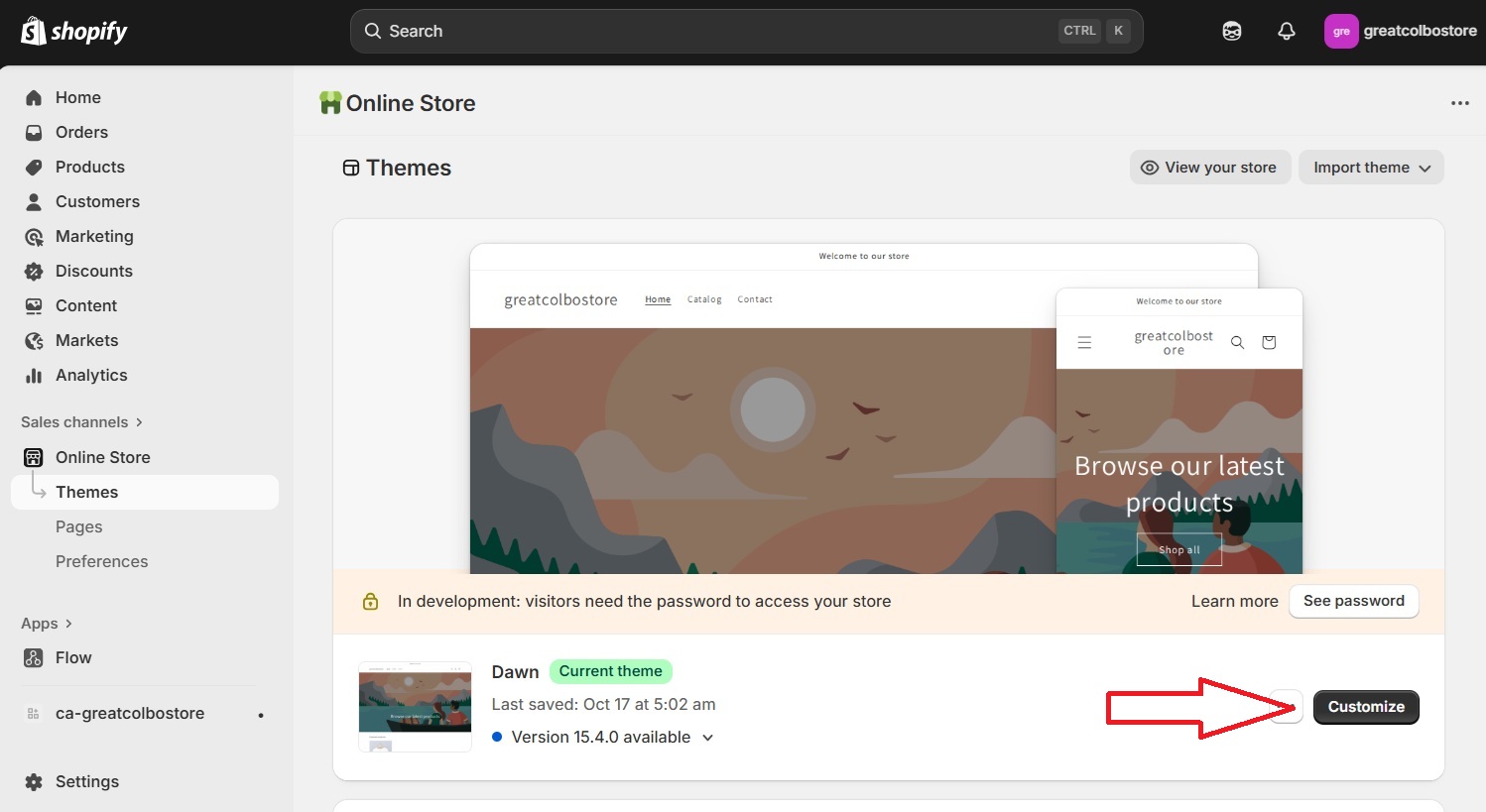Screen dimensions: 1486x812
Task: Click the Orders icon in sidebar
Action: pos(34,133)
